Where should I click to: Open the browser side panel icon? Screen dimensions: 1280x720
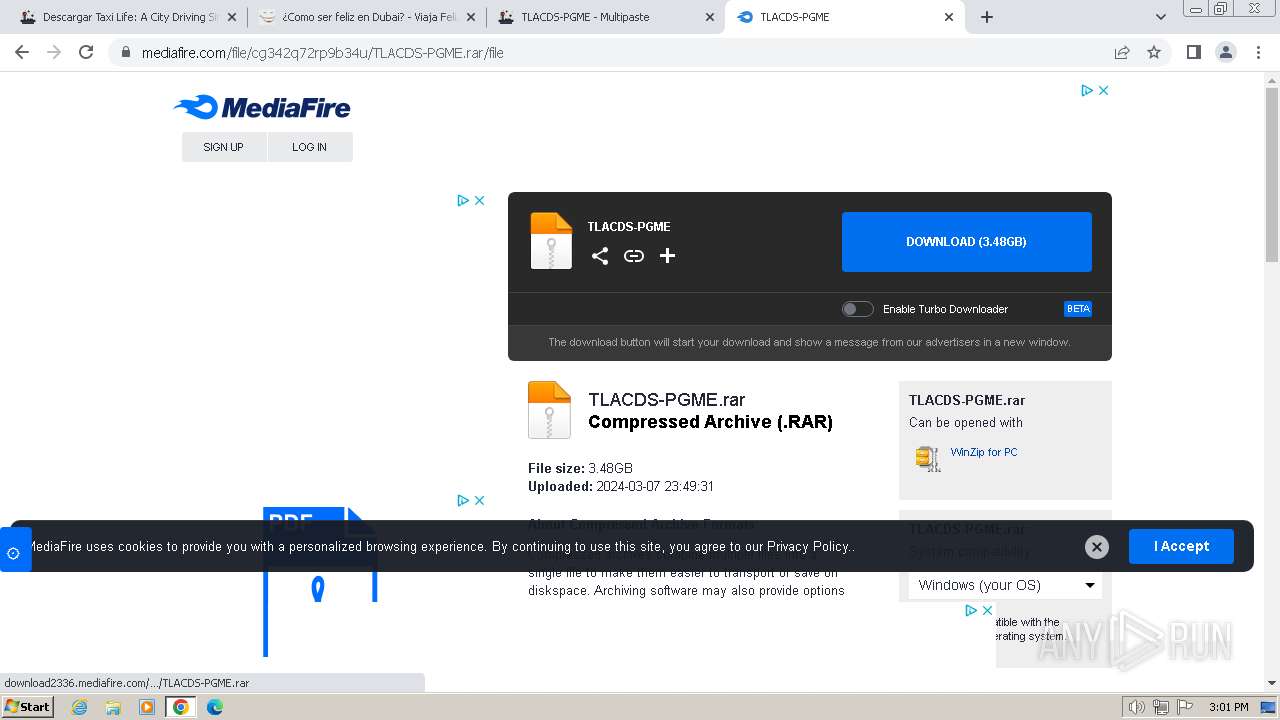[x=1193, y=52]
